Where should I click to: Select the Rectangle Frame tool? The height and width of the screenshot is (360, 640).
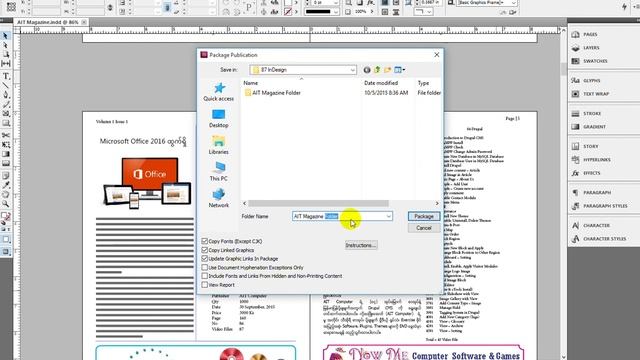pyautogui.click(x=6, y=114)
